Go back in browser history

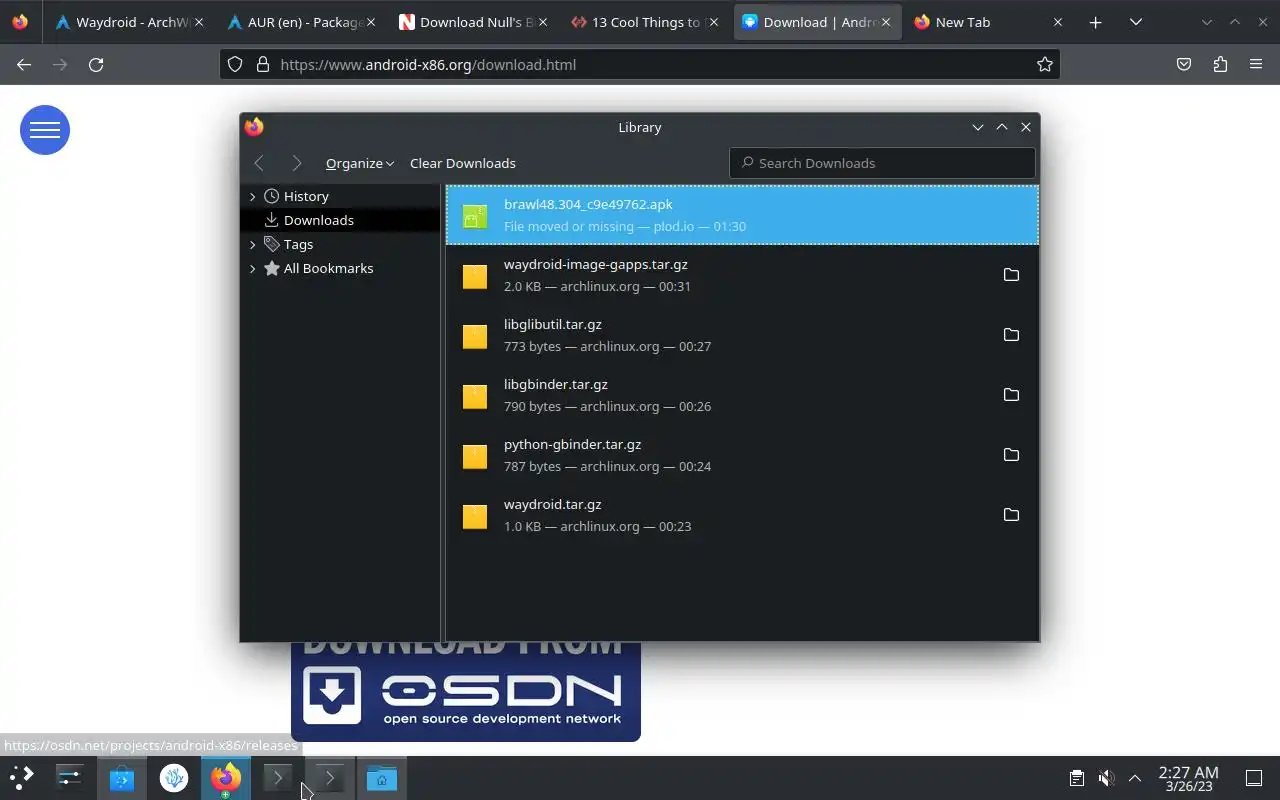point(24,64)
